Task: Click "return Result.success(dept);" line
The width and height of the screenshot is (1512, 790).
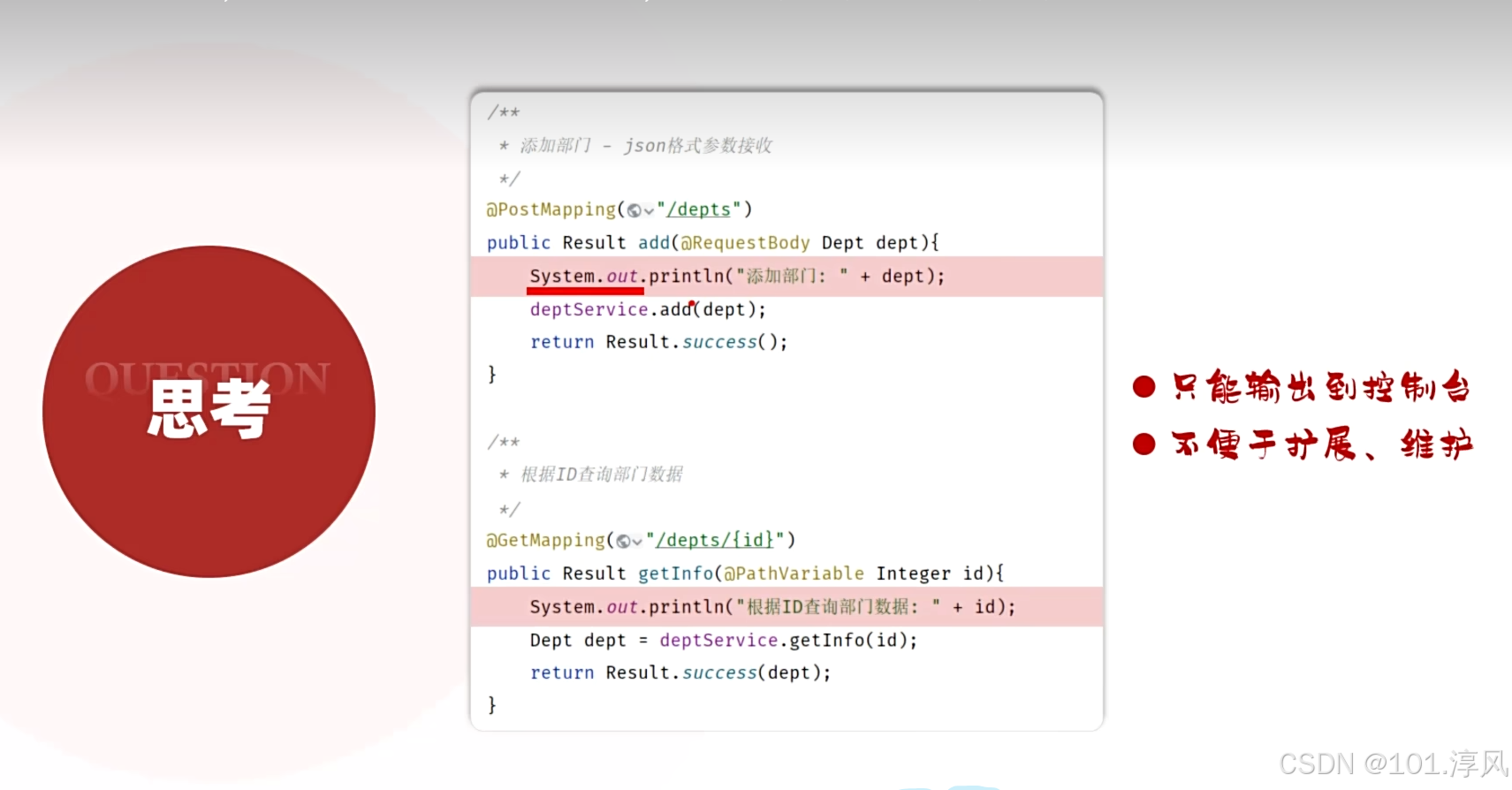Action: click(680, 672)
